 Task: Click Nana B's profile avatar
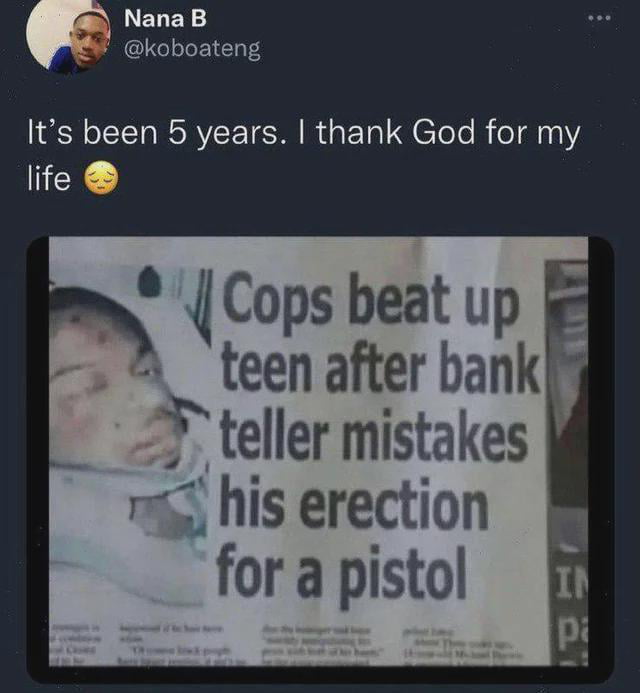pyautogui.click(x=67, y=37)
